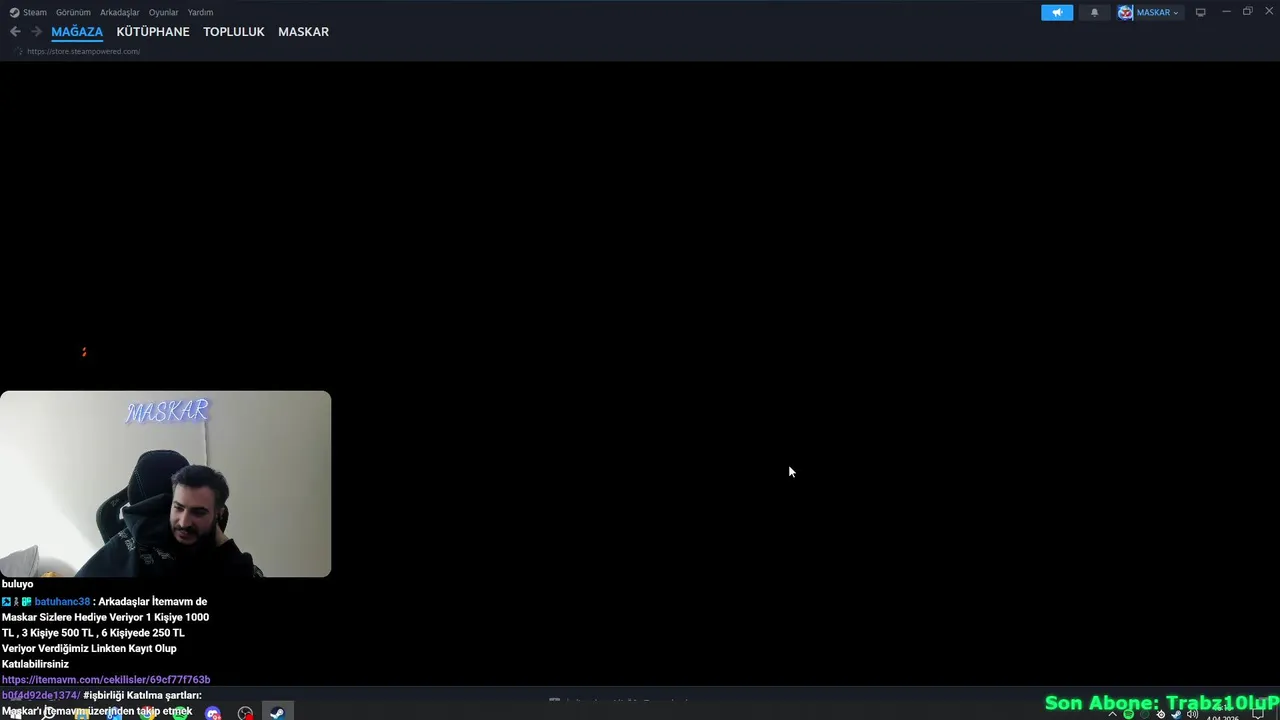Open the Steam menu
Viewport: 1280px width, 720px height.
(x=28, y=12)
